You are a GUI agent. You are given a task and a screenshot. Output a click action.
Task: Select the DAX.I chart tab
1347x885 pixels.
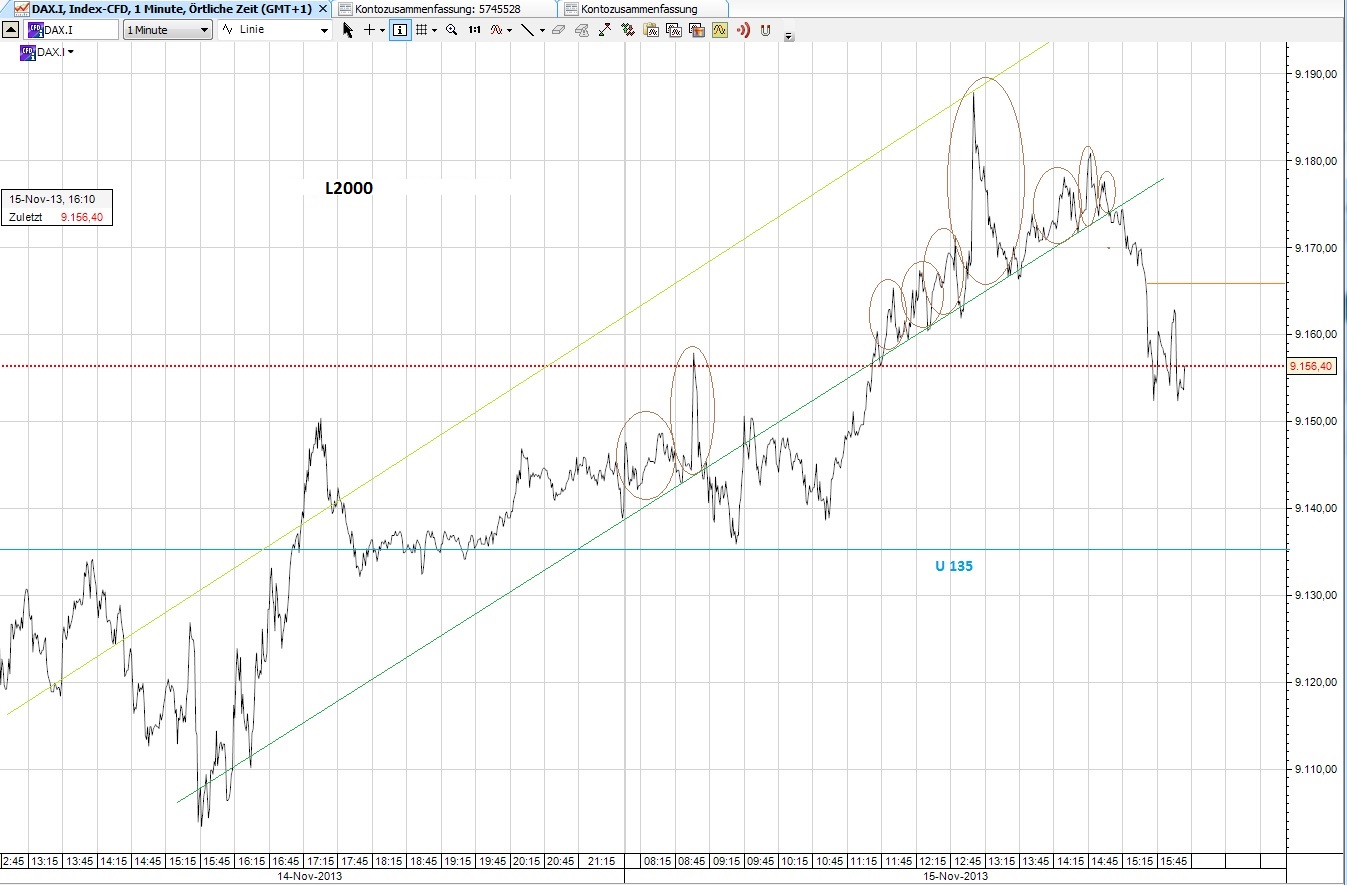point(160,8)
